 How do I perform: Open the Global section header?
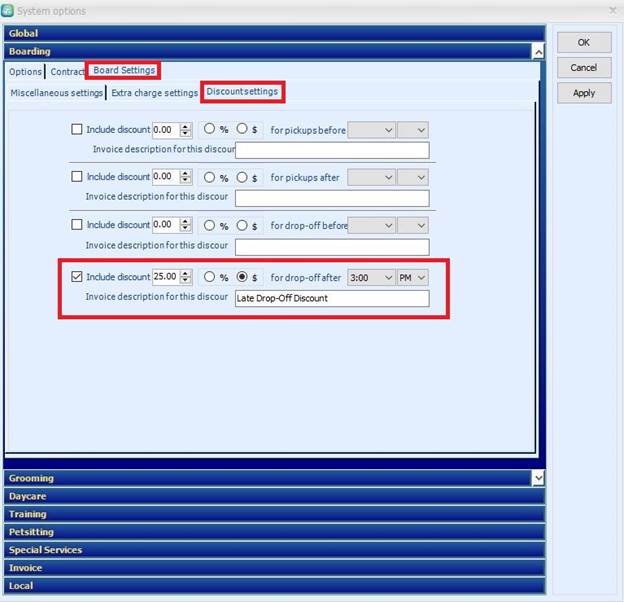(x=274, y=33)
